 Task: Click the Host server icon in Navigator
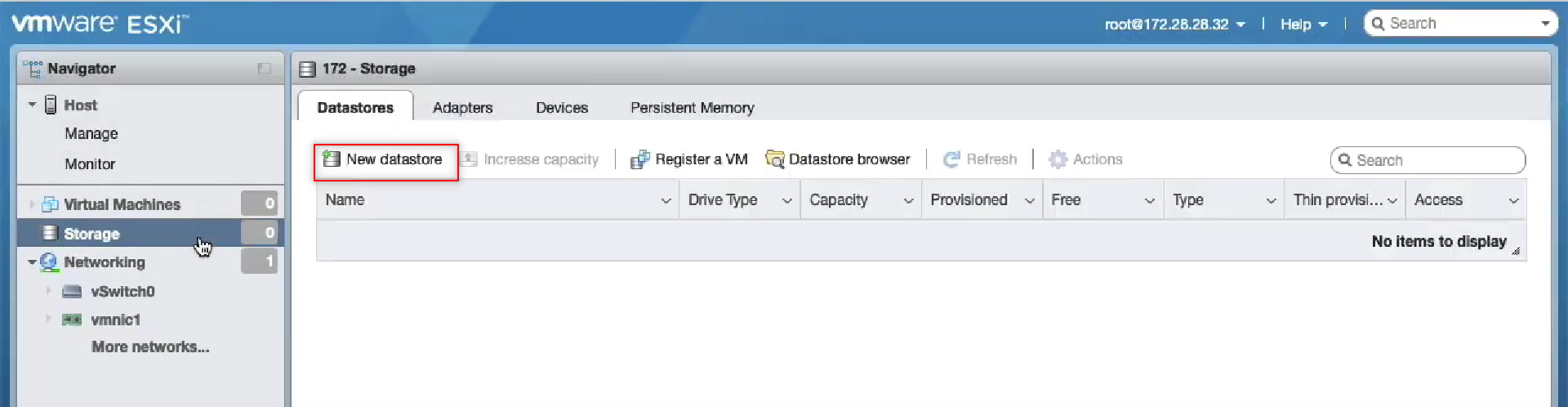point(51,105)
